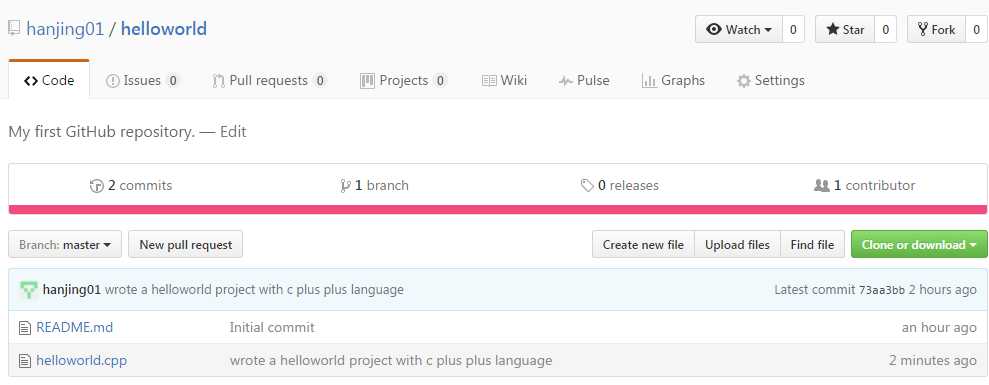The width and height of the screenshot is (989, 385).
Task: Click the watchers count next to Watch
Action: pyautogui.click(x=793, y=30)
